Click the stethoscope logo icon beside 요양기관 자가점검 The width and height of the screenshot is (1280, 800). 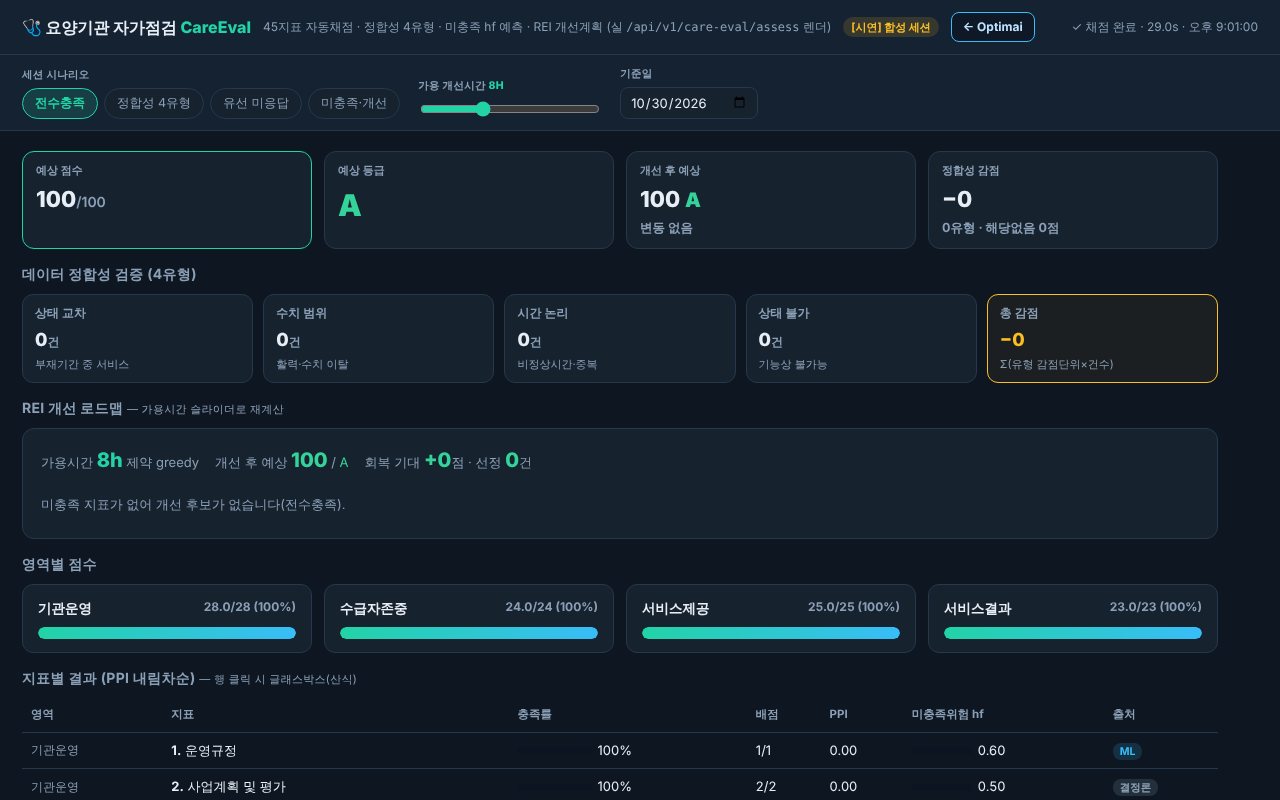coord(31,27)
